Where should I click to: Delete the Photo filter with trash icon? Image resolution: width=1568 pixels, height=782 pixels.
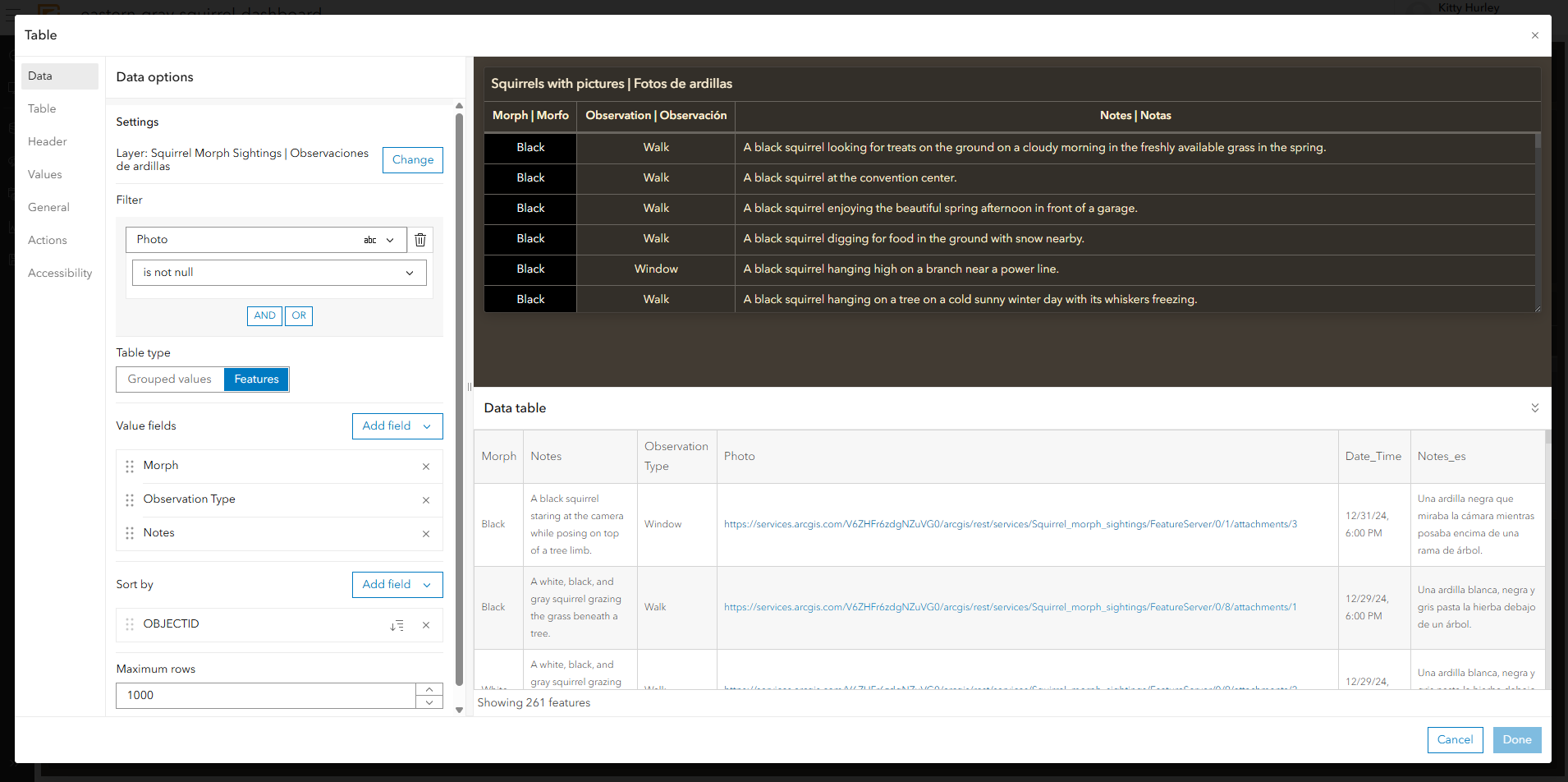point(420,240)
